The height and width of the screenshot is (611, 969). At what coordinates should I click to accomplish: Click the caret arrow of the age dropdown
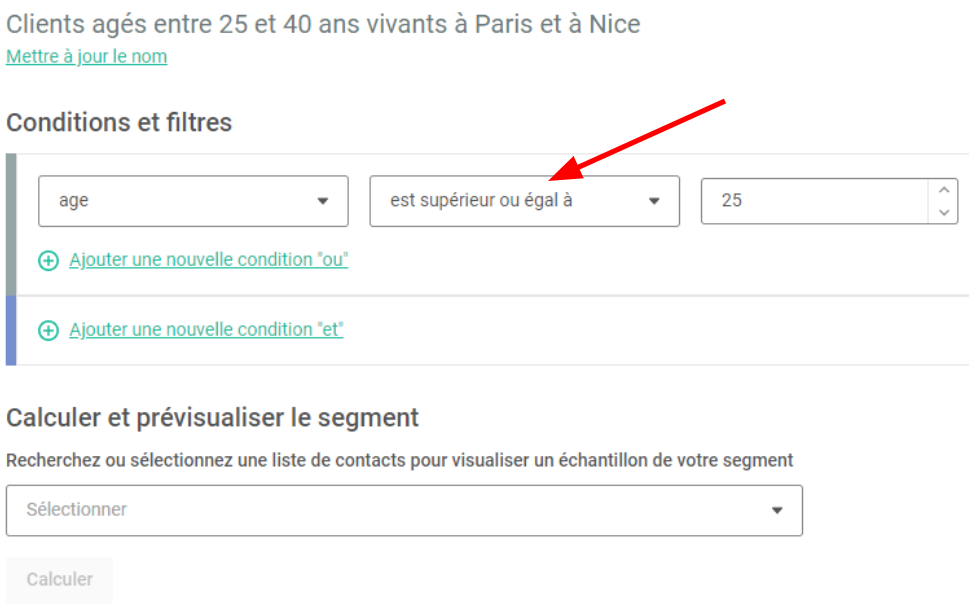click(323, 201)
